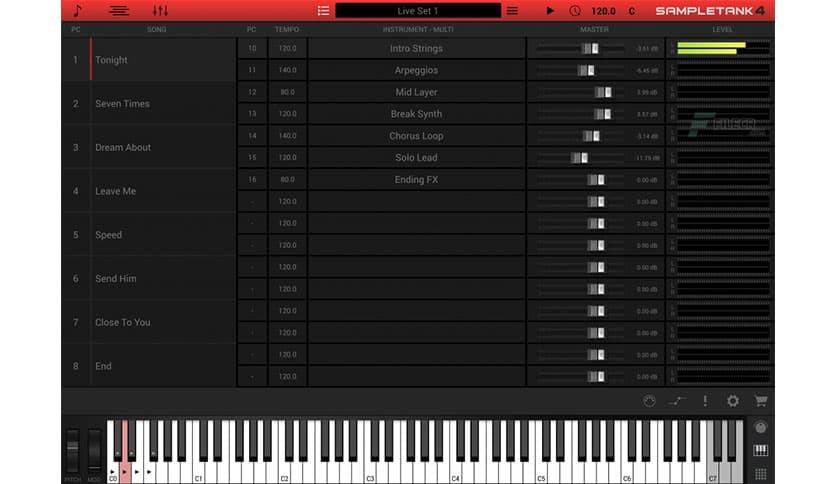
Task: Open the hamburger menu beside Live Set 1
Action: pyautogui.click(x=512, y=11)
